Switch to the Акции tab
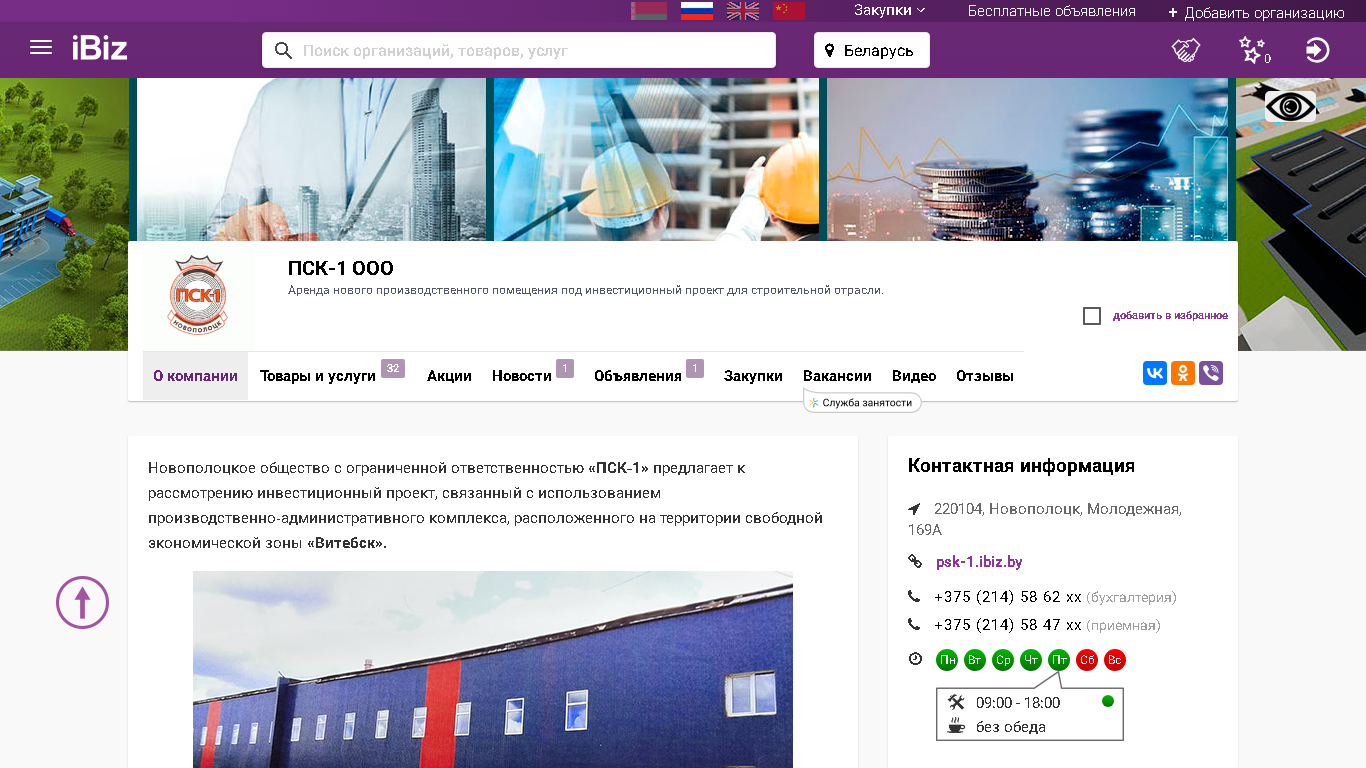Screen dimensions: 1366x768 pyautogui.click(x=449, y=376)
